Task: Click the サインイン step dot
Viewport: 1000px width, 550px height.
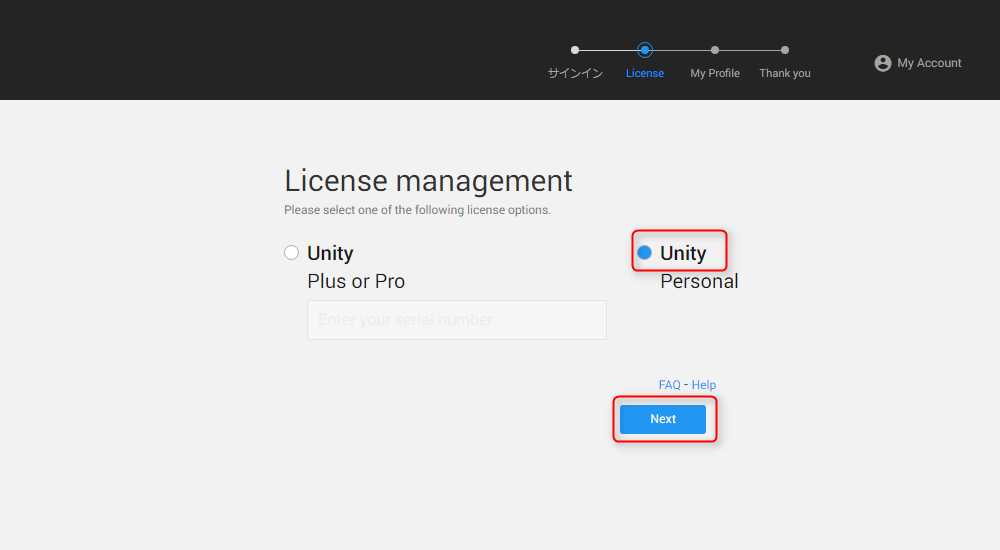Action: click(x=575, y=50)
